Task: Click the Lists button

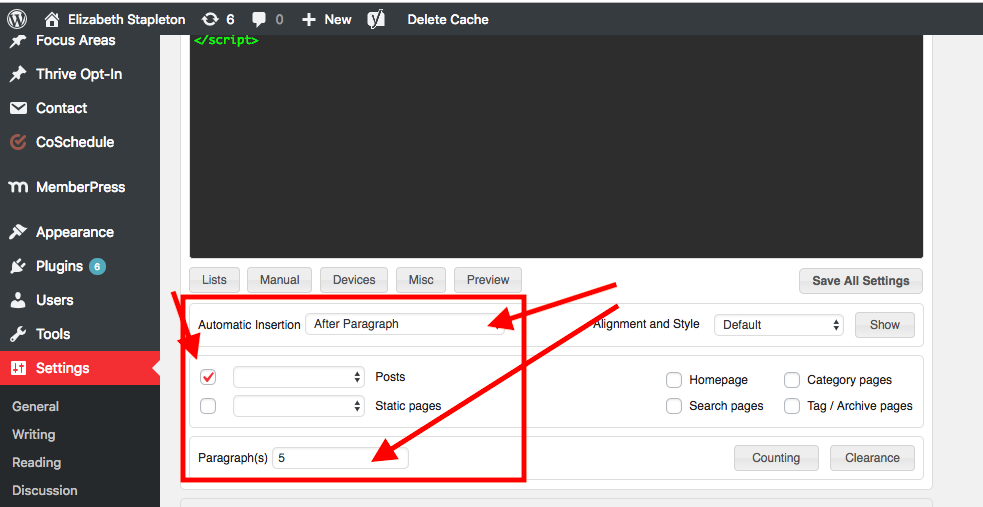Action: point(214,280)
